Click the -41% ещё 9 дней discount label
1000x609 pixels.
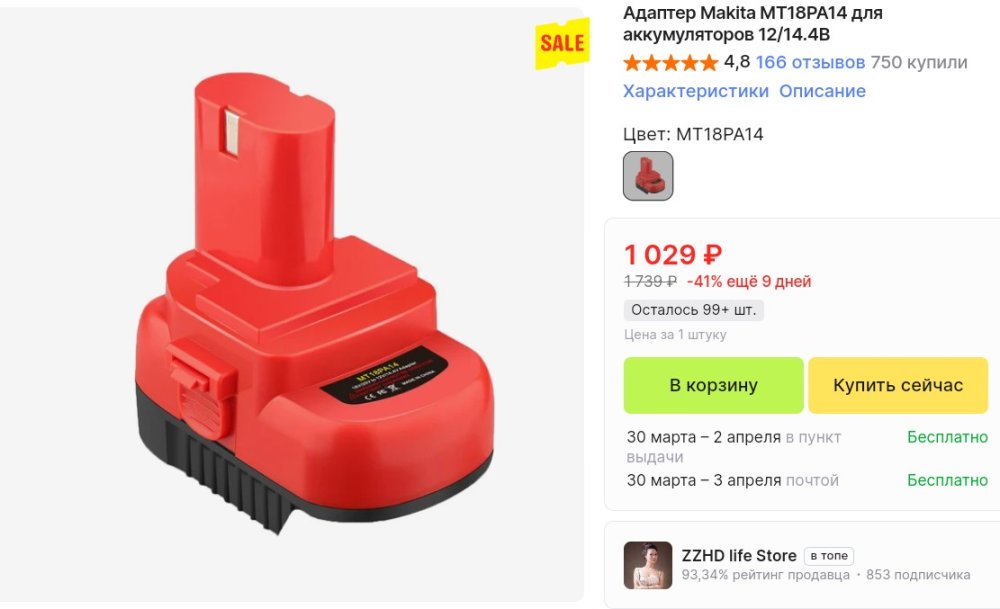749,281
